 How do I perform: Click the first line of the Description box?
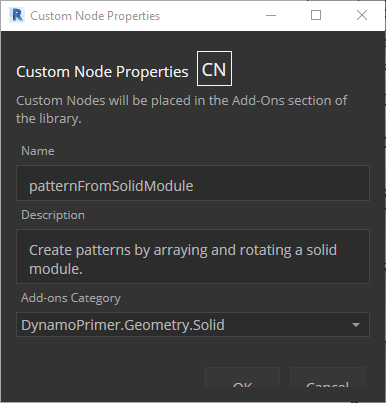pyautogui.click(x=183, y=250)
